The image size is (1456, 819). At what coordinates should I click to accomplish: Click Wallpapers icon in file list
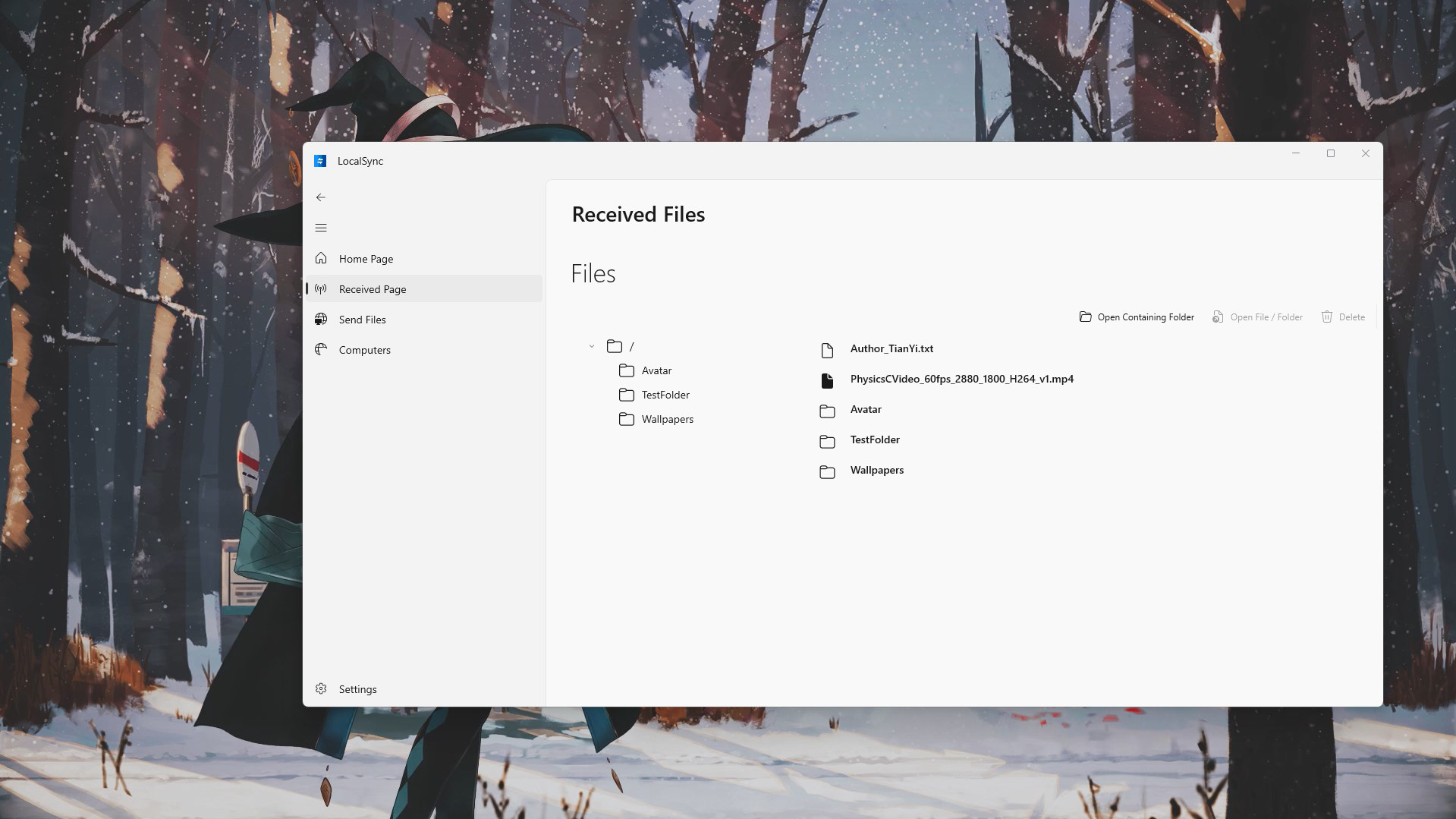(x=827, y=471)
